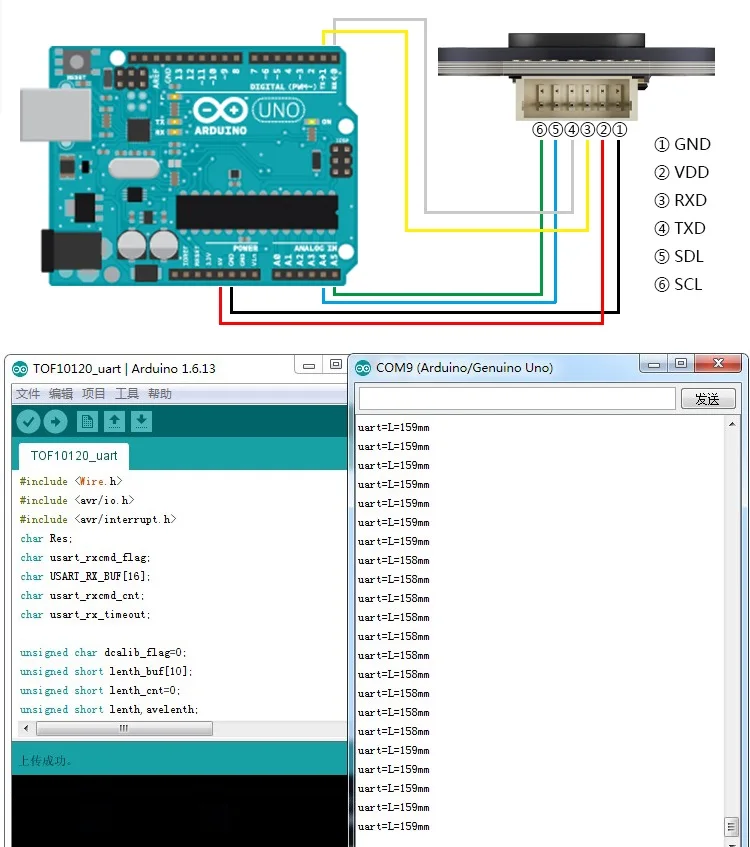750x847 pixels.
Task: Minimize the COM9 serial monitor window
Action: pyautogui.click(x=654, y=364)
